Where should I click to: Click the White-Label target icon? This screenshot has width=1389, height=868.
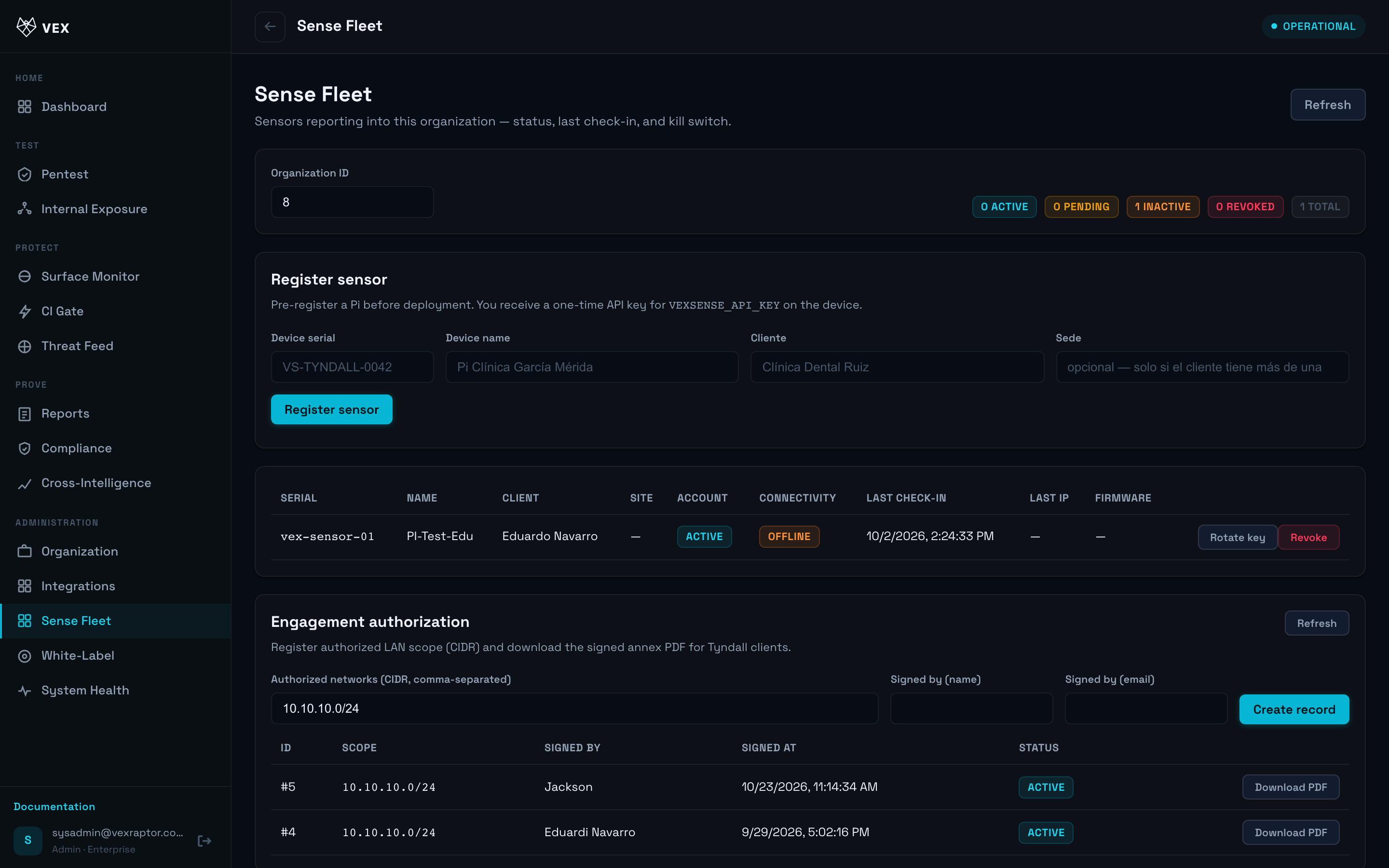point(24,656)
